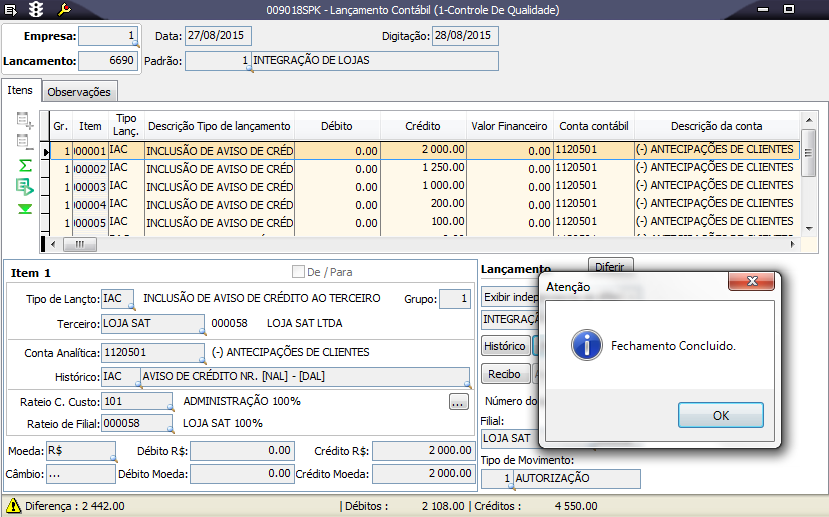829x517 pixels.
Task: Click the green sigma totals icon
Action: click(x=25, y=165)
